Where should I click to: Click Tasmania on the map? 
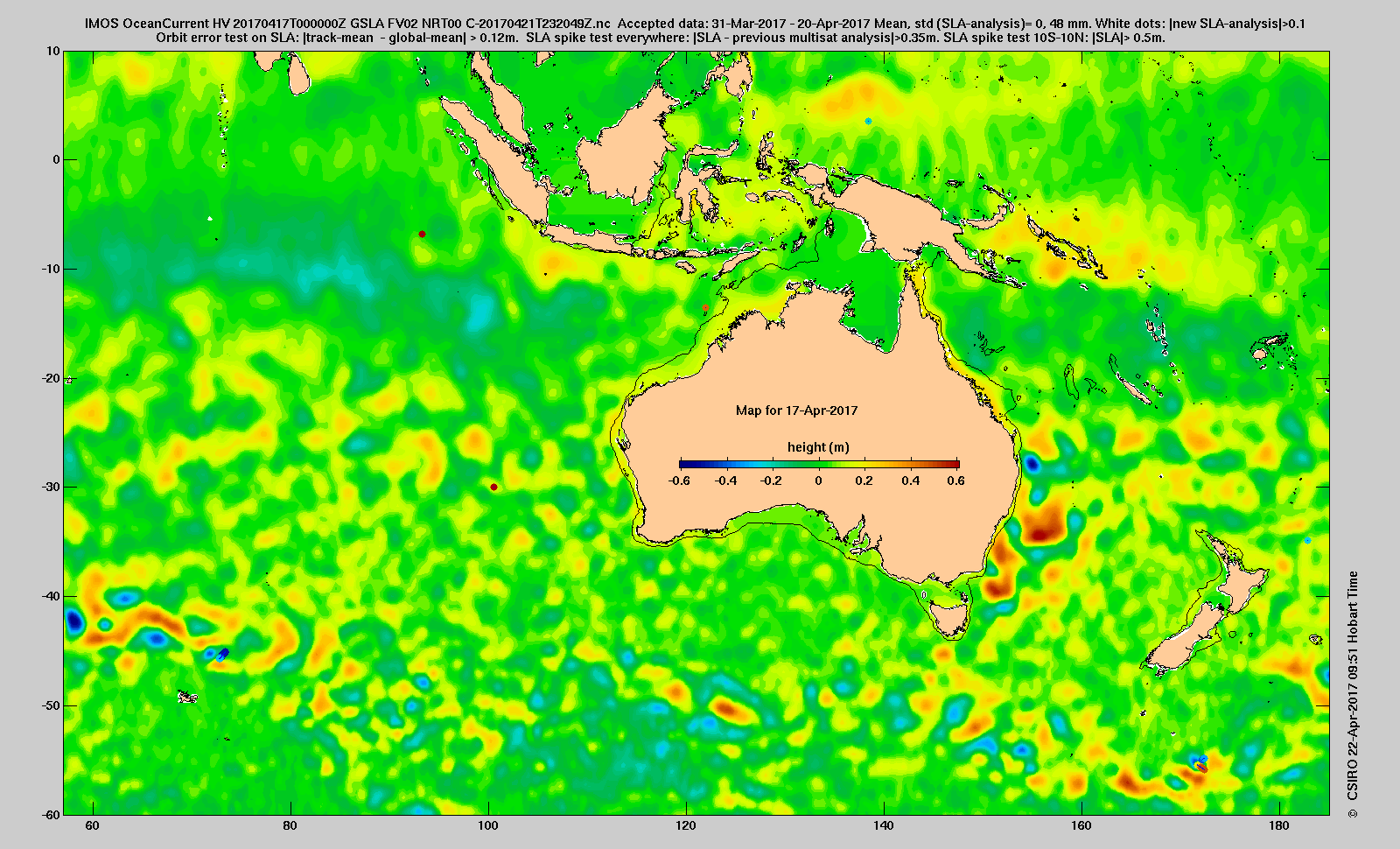[x=948, y=617]
